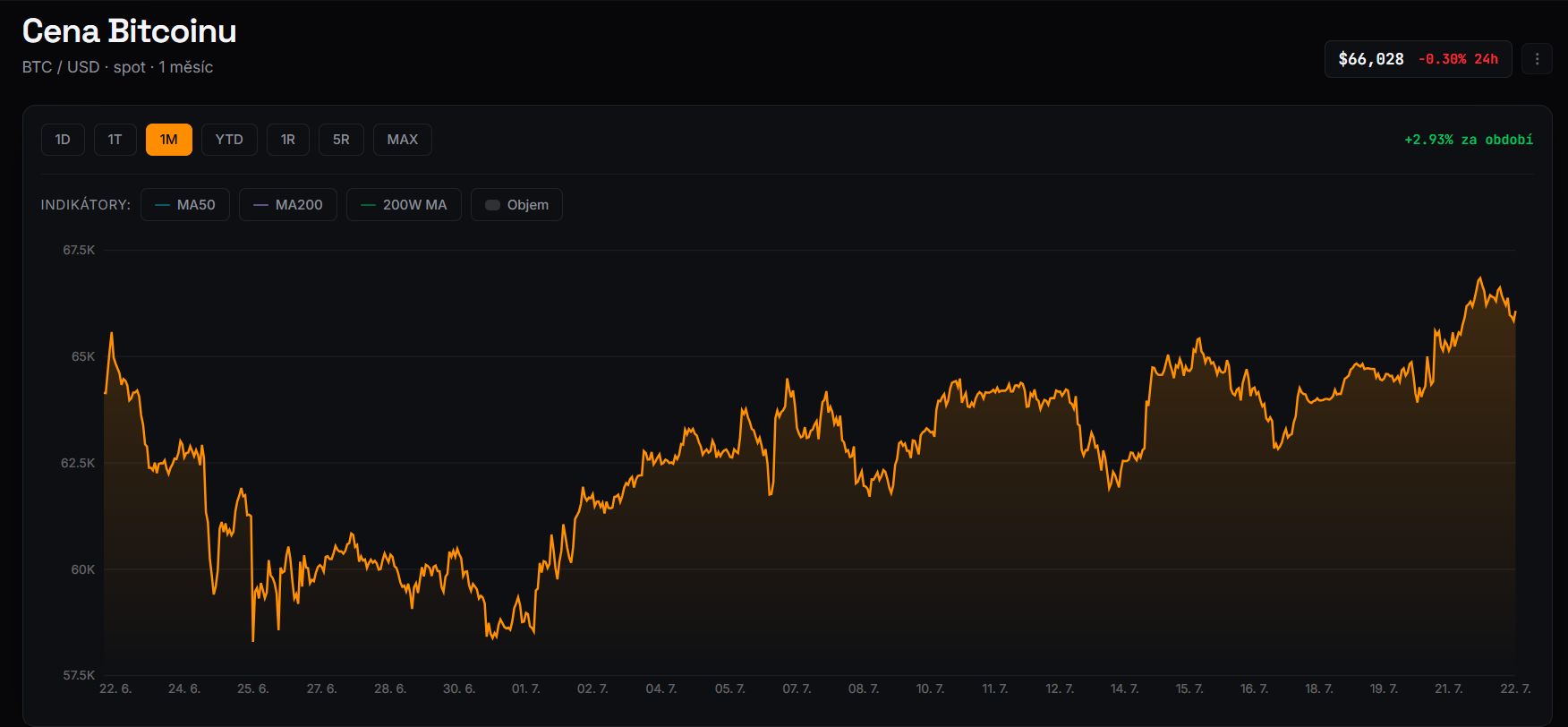This screenshot has width=1568, height=727.
Task: Click the price line's lowest dip near 25. 6.
Action: point(253,640)
